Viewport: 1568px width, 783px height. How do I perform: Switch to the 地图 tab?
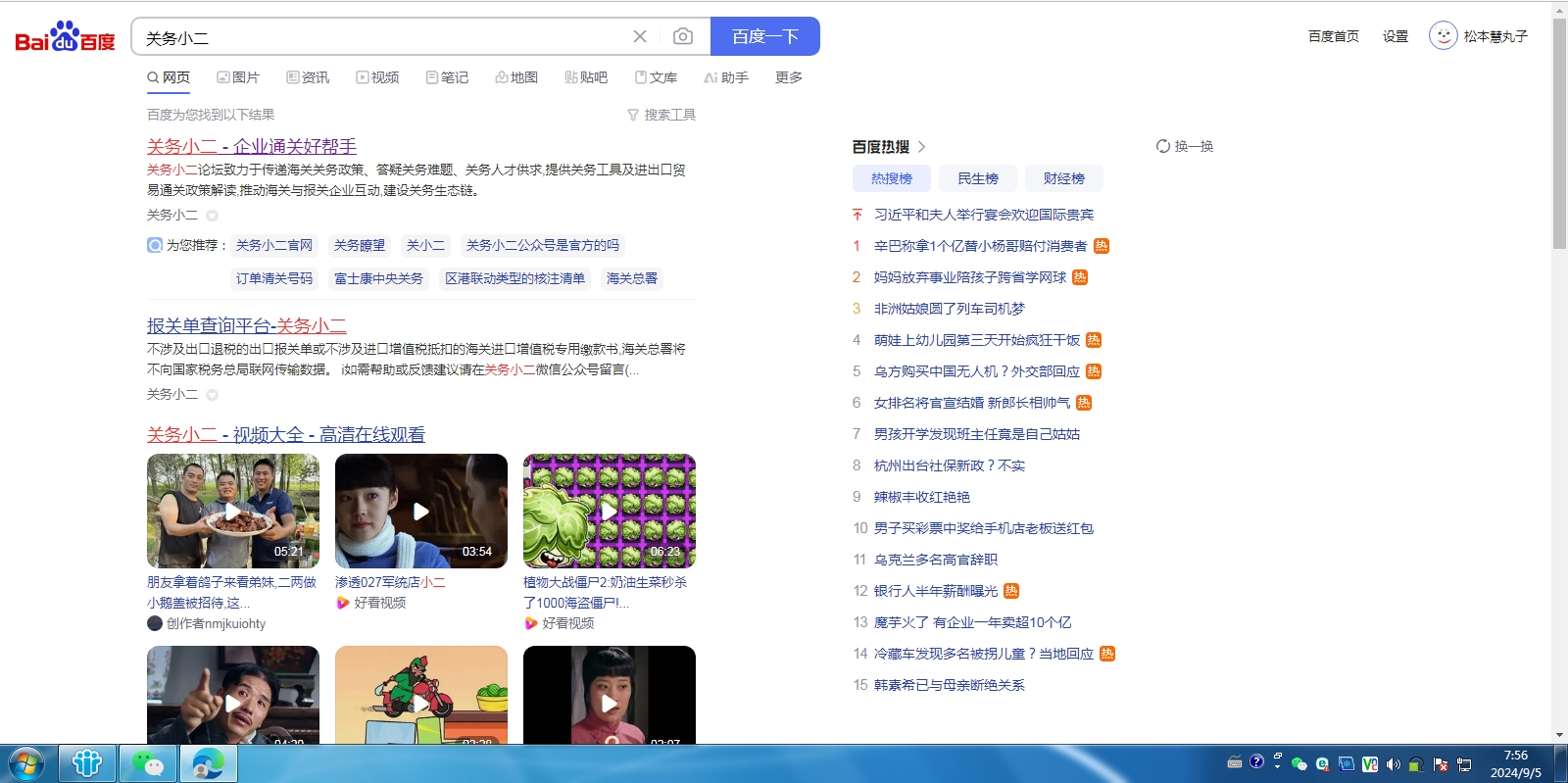516,77
